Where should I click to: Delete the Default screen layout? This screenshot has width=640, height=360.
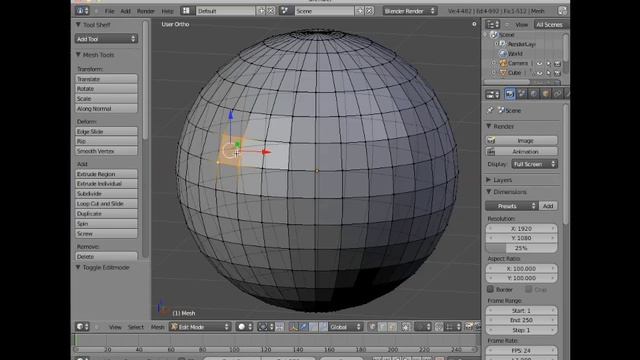click(x=271, y=11)
